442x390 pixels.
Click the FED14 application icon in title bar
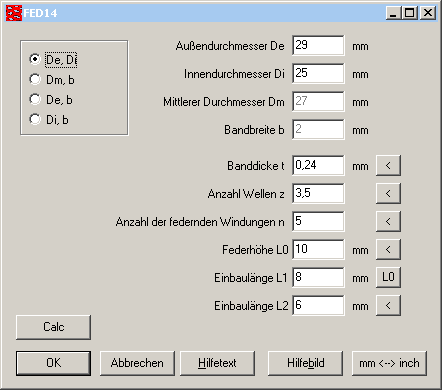(x=14, y=13)
